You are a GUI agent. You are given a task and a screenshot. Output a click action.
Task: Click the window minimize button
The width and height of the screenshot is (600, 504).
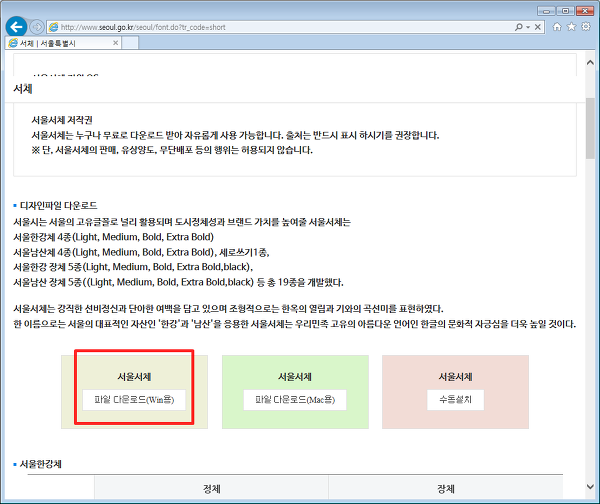pos(546,11)
